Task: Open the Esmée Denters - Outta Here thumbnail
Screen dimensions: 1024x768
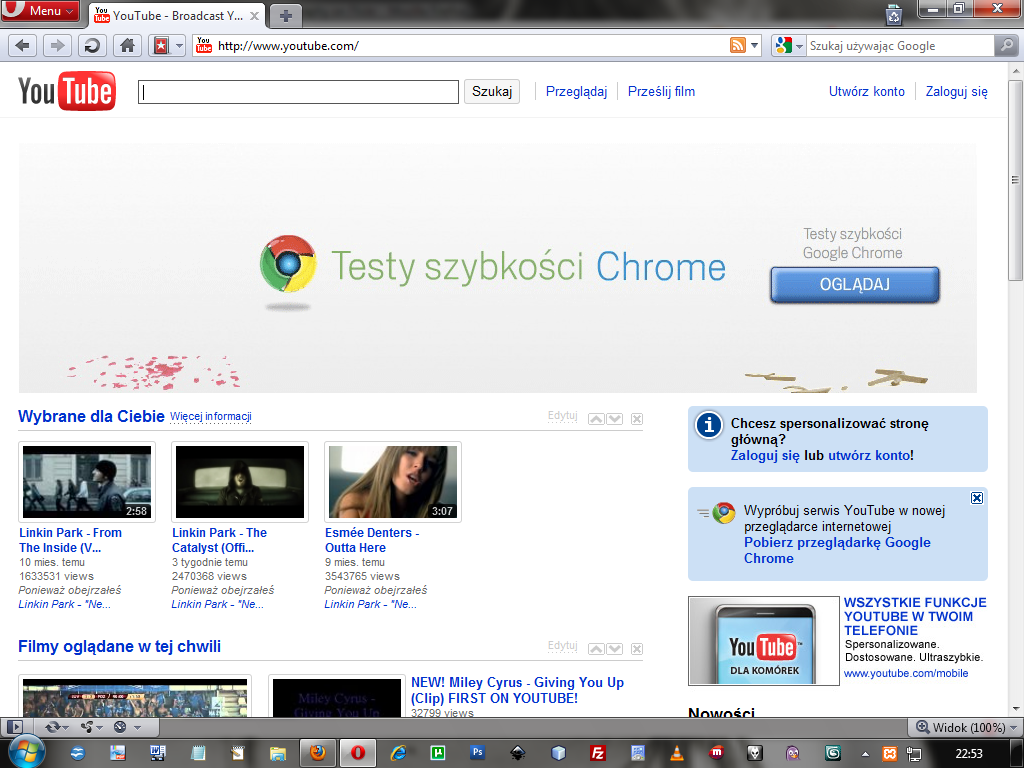Action: point(392,482)
